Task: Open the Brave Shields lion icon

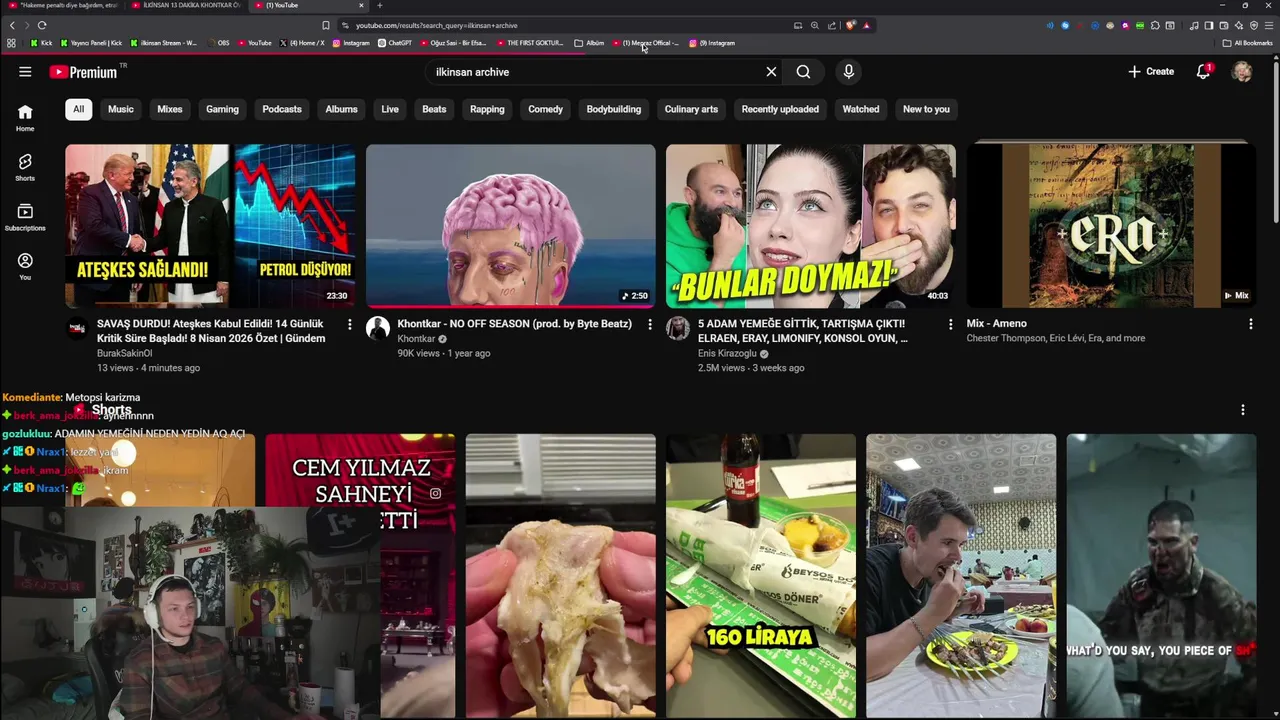Action: [850, 25]
